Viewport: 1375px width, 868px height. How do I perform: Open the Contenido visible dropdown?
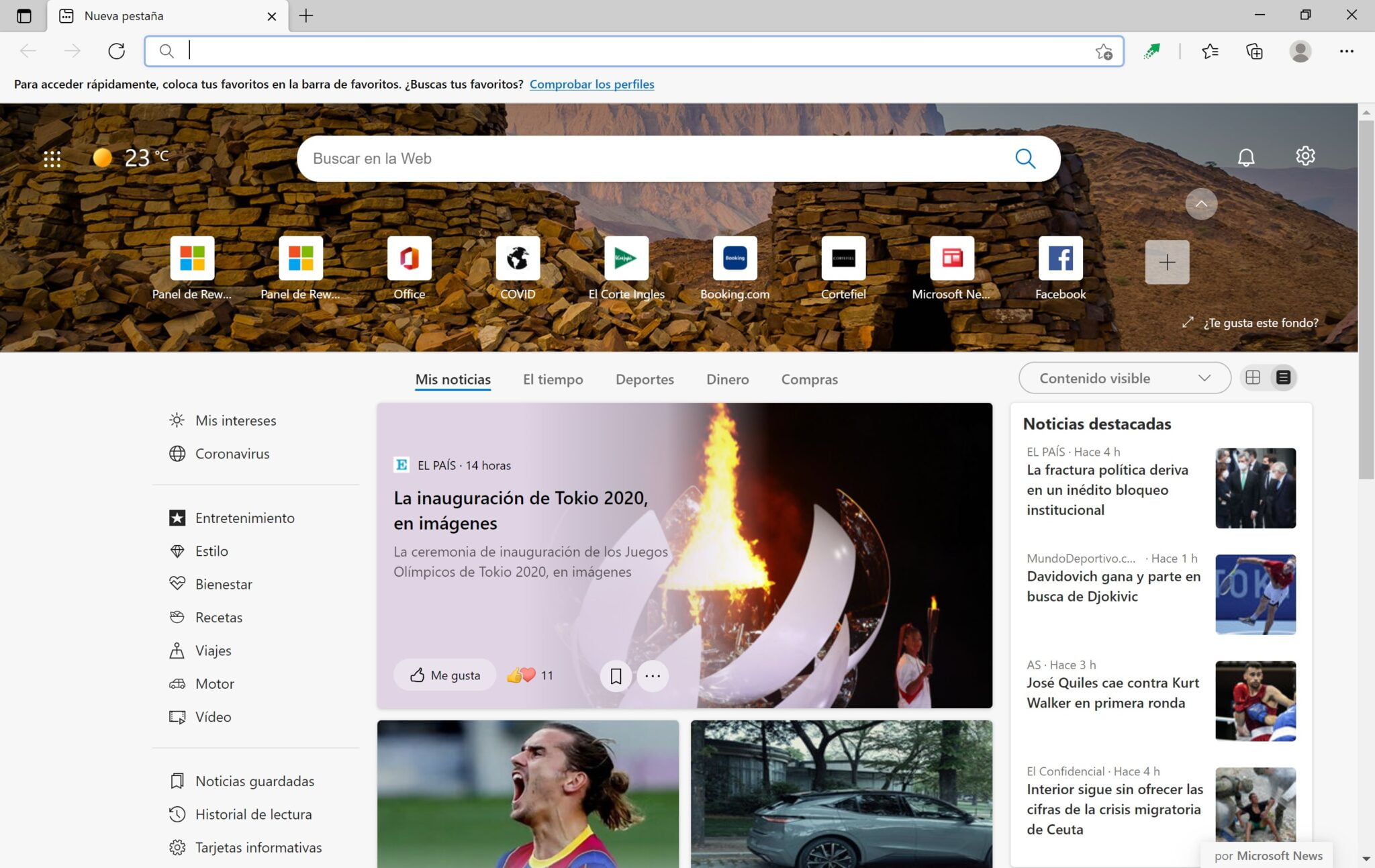(1124, 378)
